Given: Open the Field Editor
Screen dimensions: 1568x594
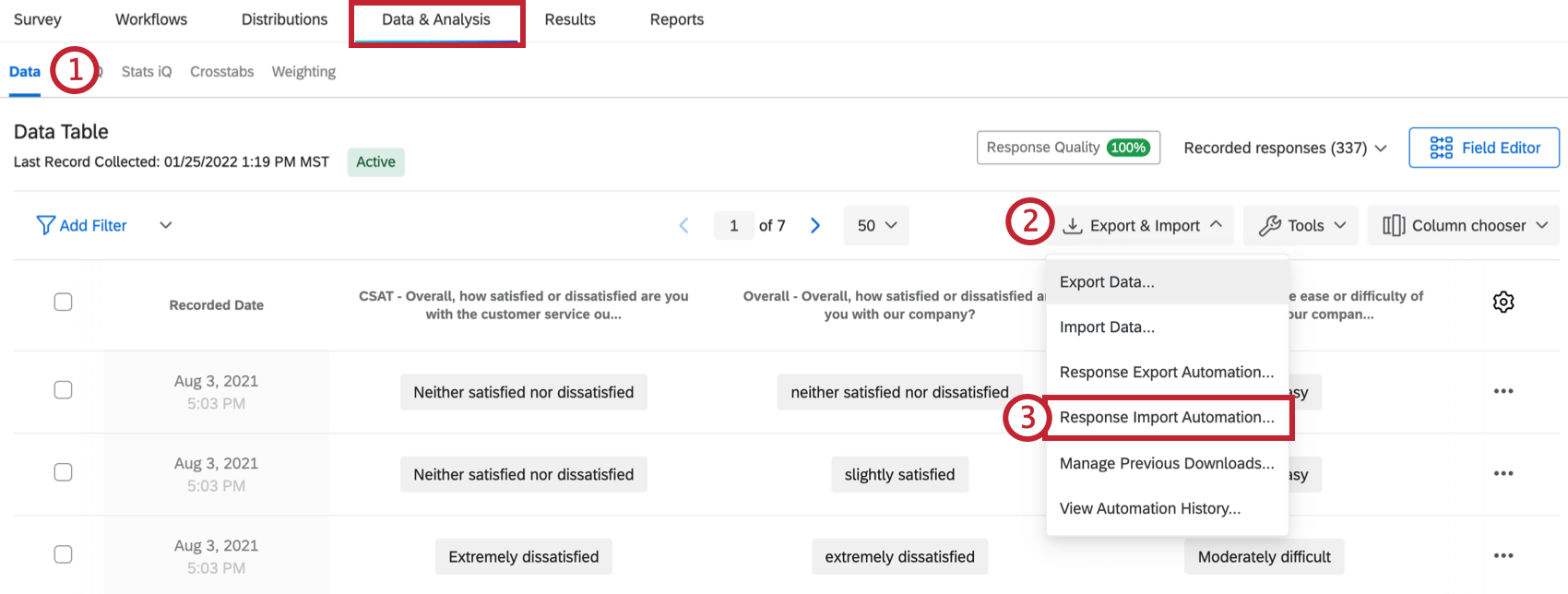Looking at the screenshot, I should (x=1484, y=148).
